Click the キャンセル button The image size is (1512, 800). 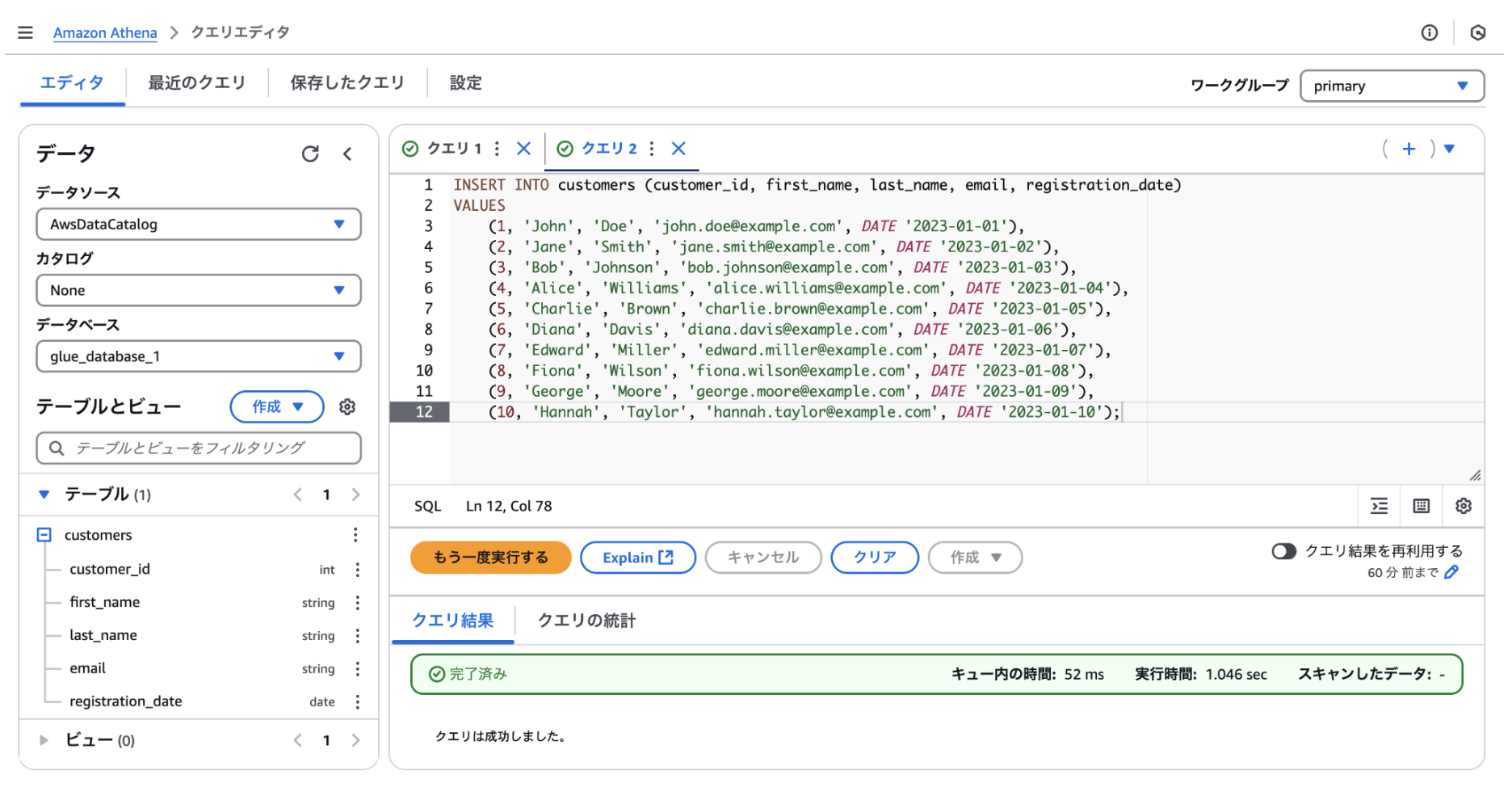point(763,558)
